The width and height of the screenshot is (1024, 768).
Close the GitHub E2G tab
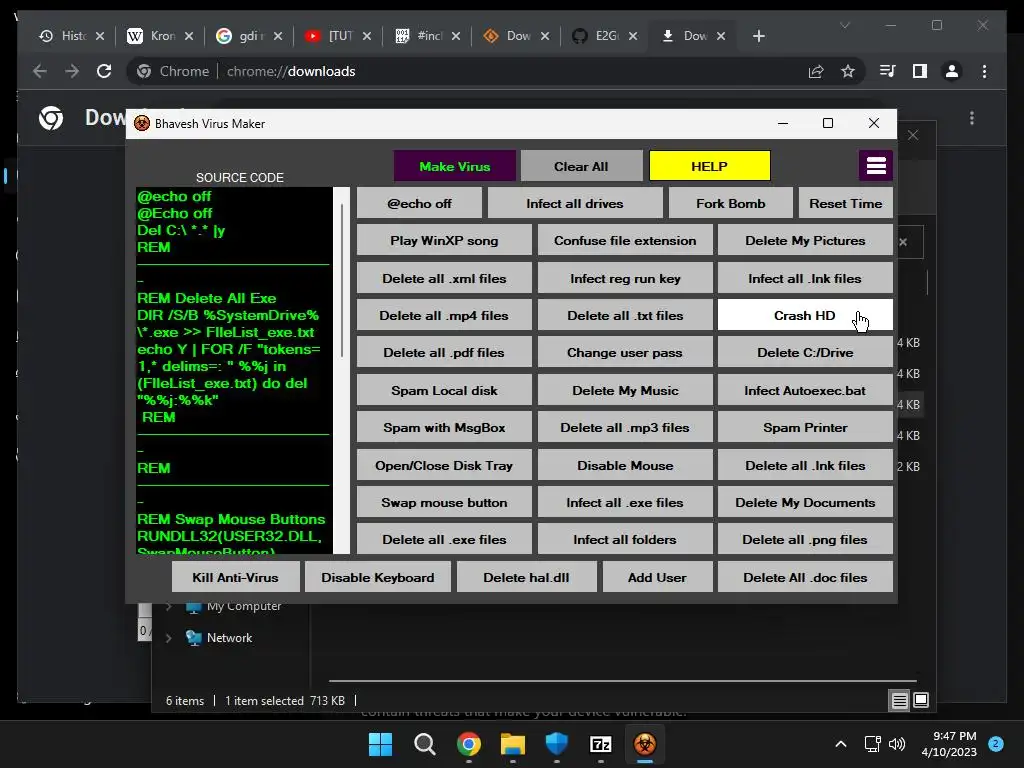633,36
